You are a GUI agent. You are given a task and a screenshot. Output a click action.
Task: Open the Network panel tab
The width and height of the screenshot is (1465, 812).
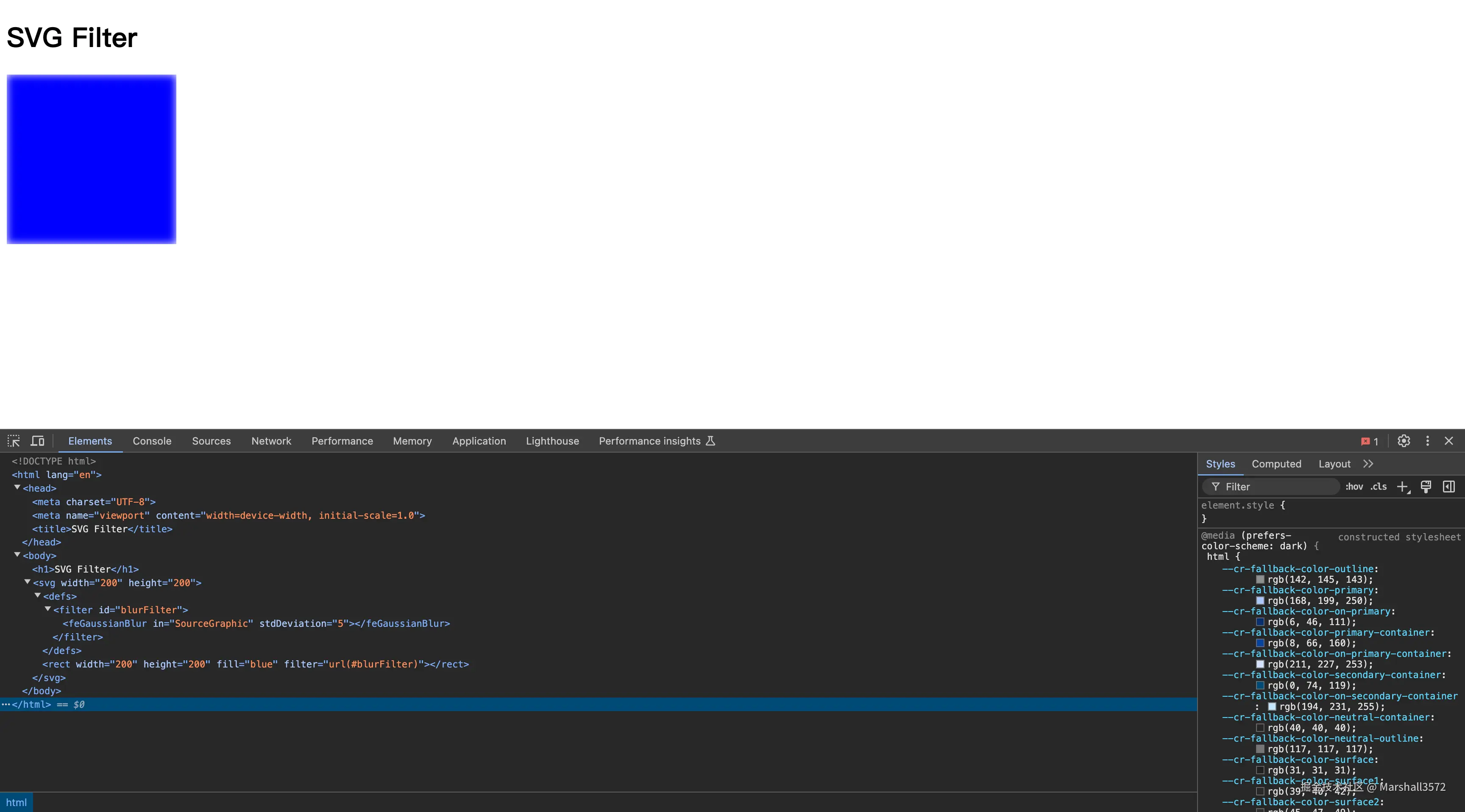(x=271, y=441)
